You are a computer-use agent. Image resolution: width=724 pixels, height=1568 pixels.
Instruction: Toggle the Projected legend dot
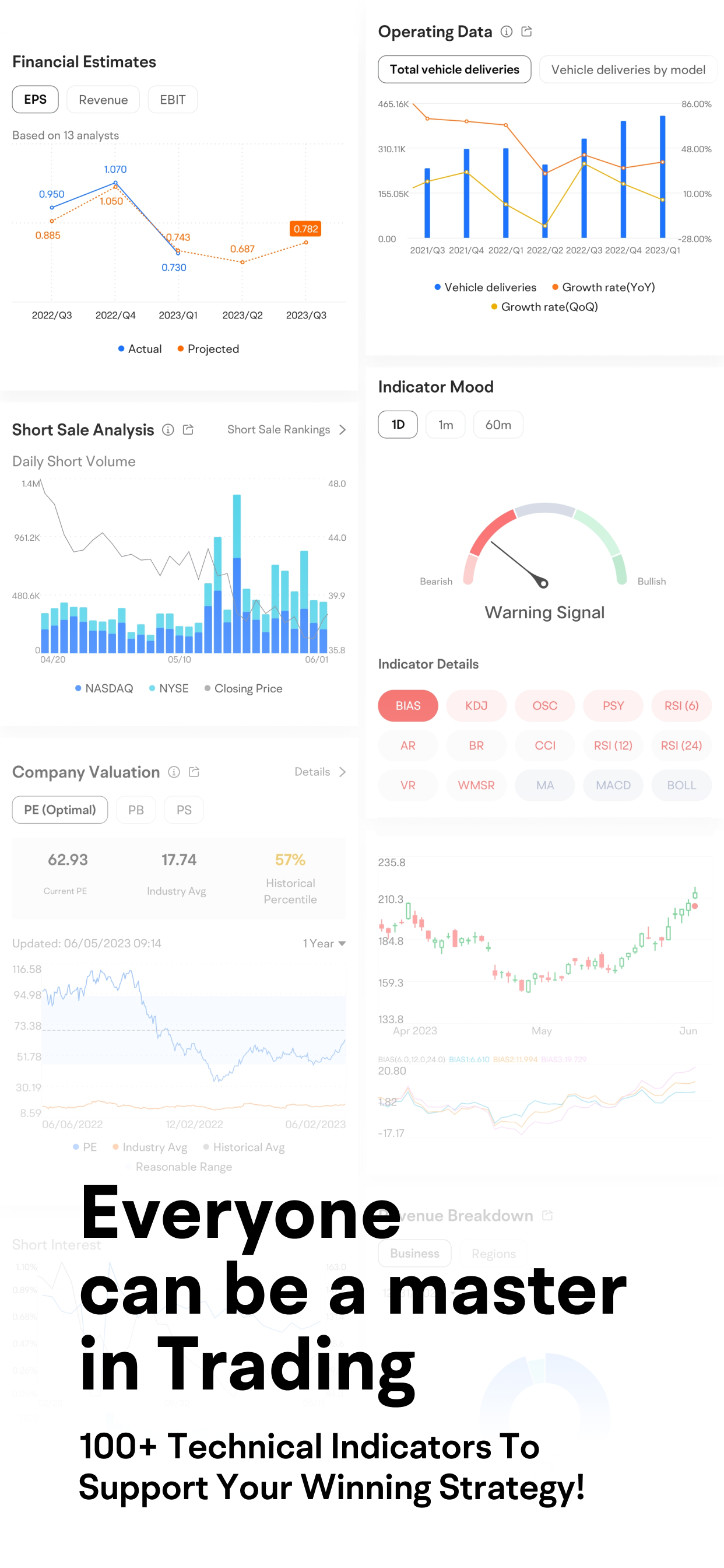coord(181,349)
